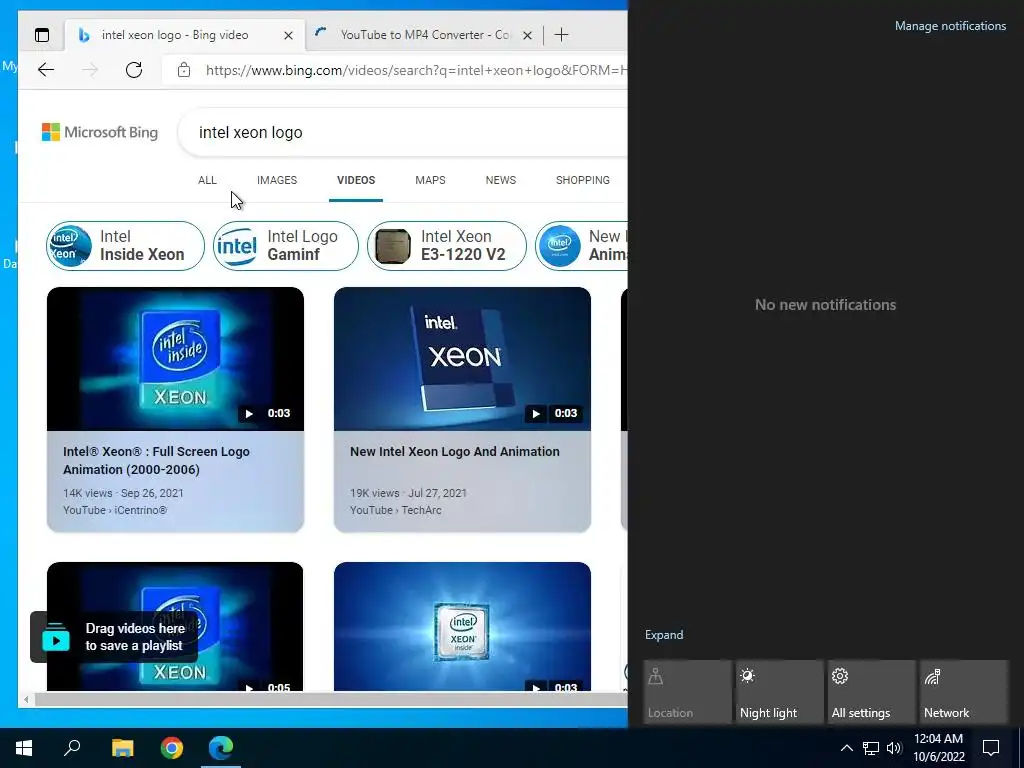This screenshot has height=768, width=1024.
Task: Click the YouTube › TechArc source text
Action: coord(396,510)
